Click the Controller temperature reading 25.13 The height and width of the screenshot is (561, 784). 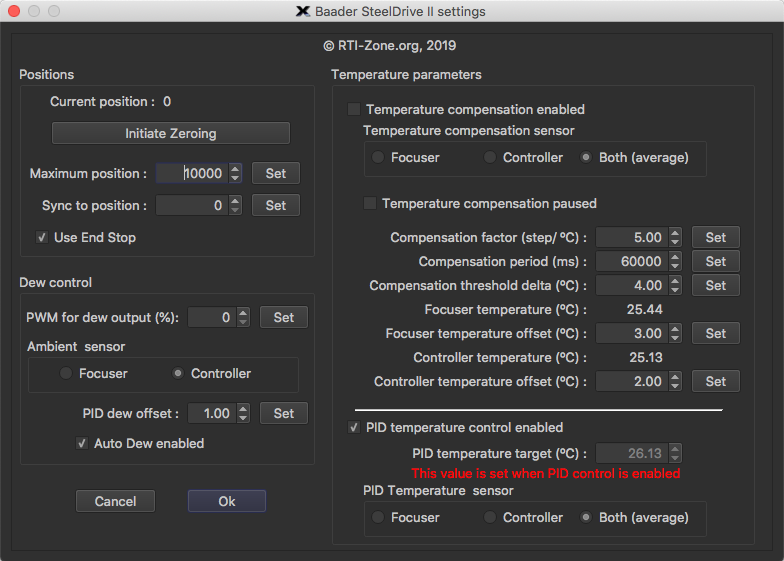tap(646, 358)
